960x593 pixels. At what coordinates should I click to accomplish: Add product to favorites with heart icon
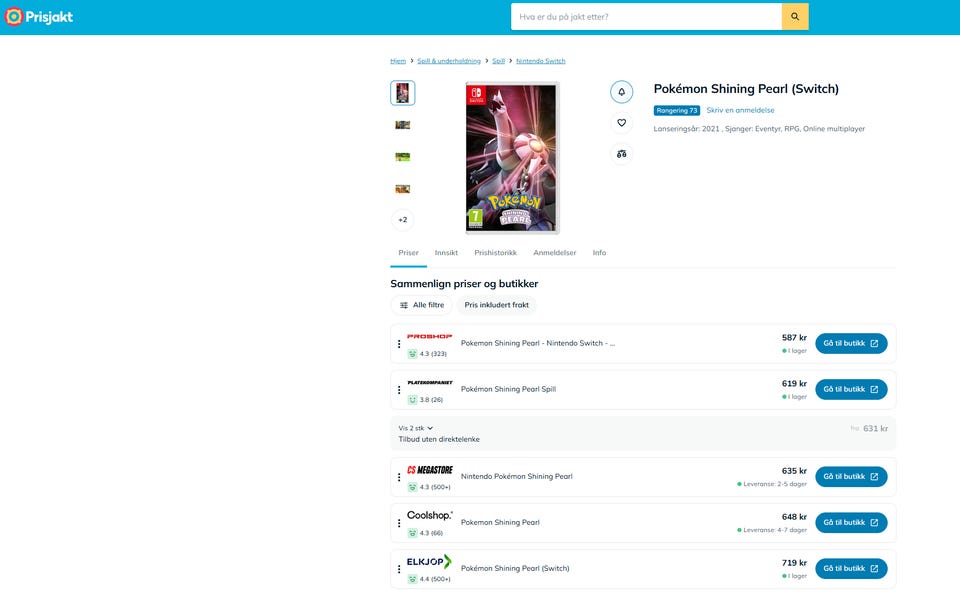[621, 123]
